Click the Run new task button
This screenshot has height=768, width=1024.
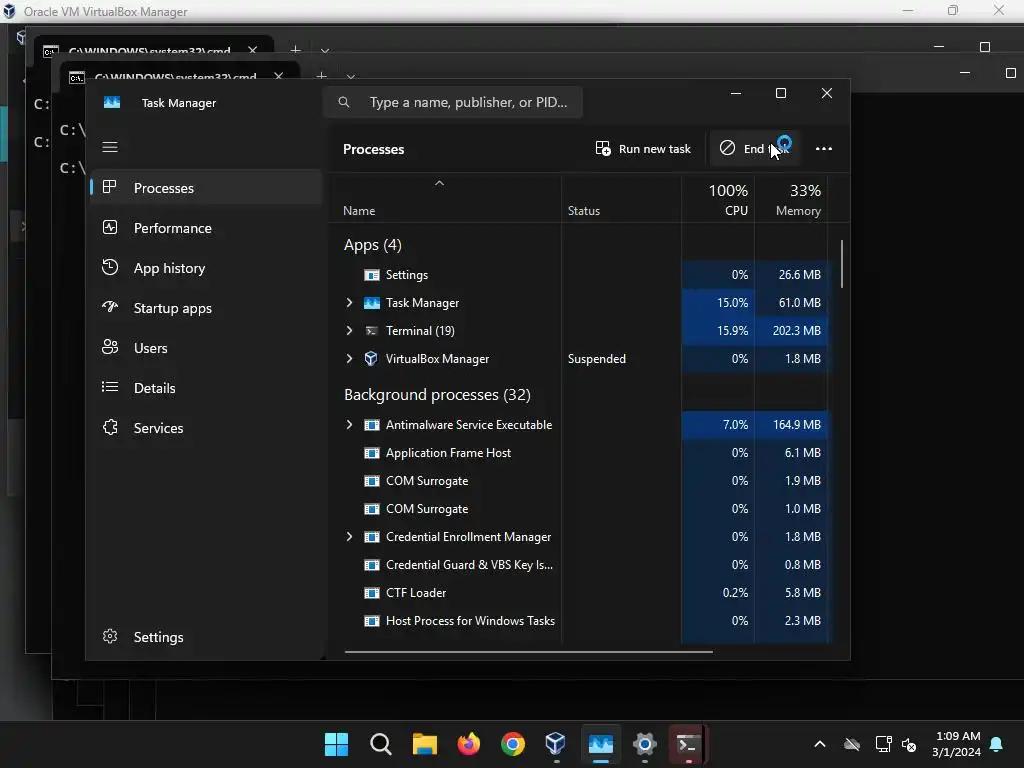(643, 149)
